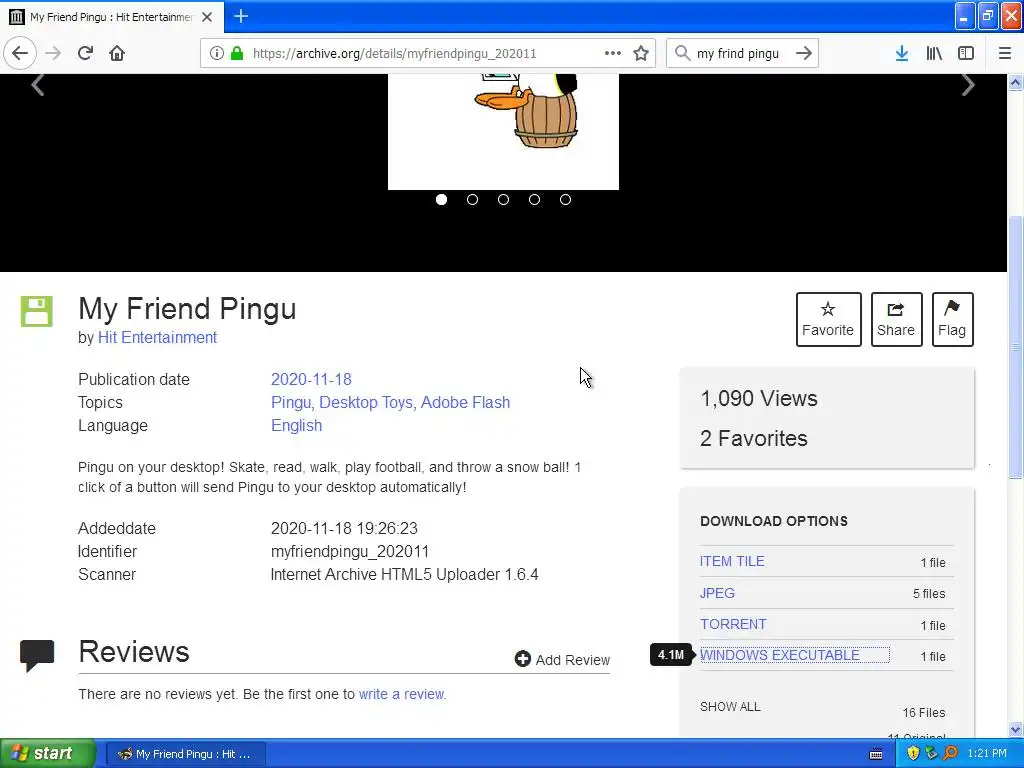Download the TORRENT file option
1024x768 pixels.
pyautogui.click(x=733, y=624)
